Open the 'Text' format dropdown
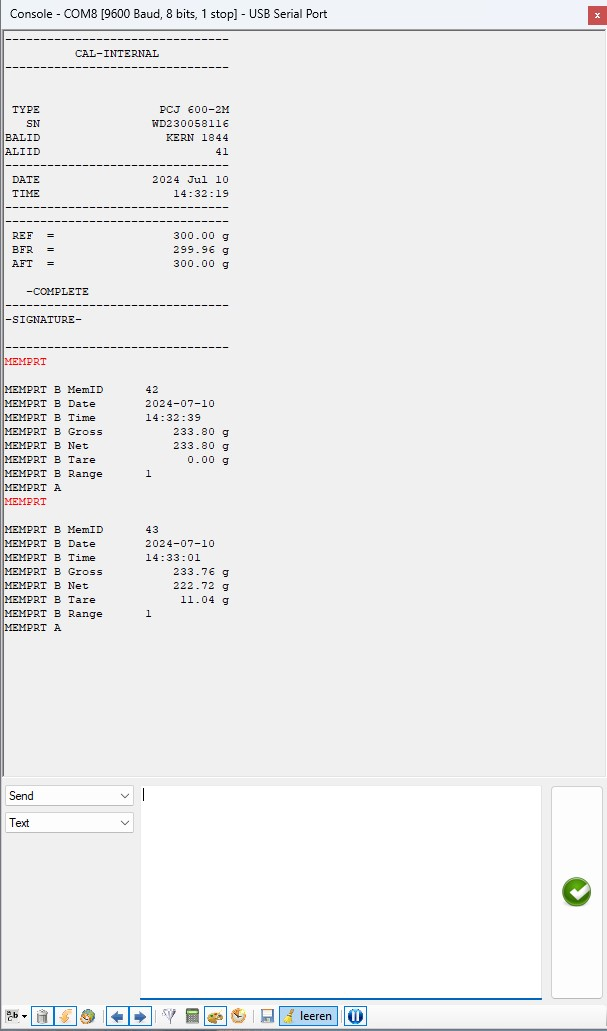 pos(69,823)
